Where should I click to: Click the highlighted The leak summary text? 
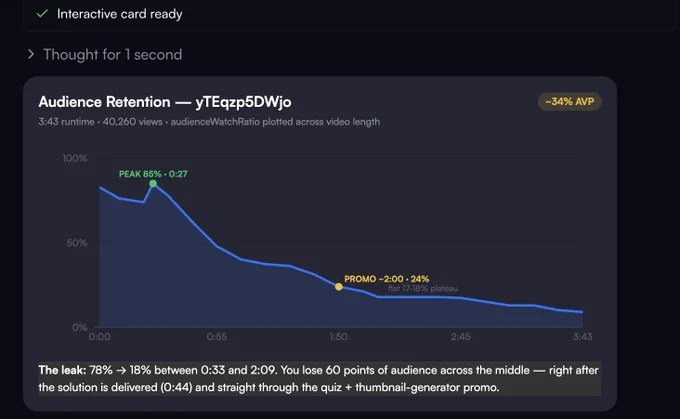pos(319,379)
